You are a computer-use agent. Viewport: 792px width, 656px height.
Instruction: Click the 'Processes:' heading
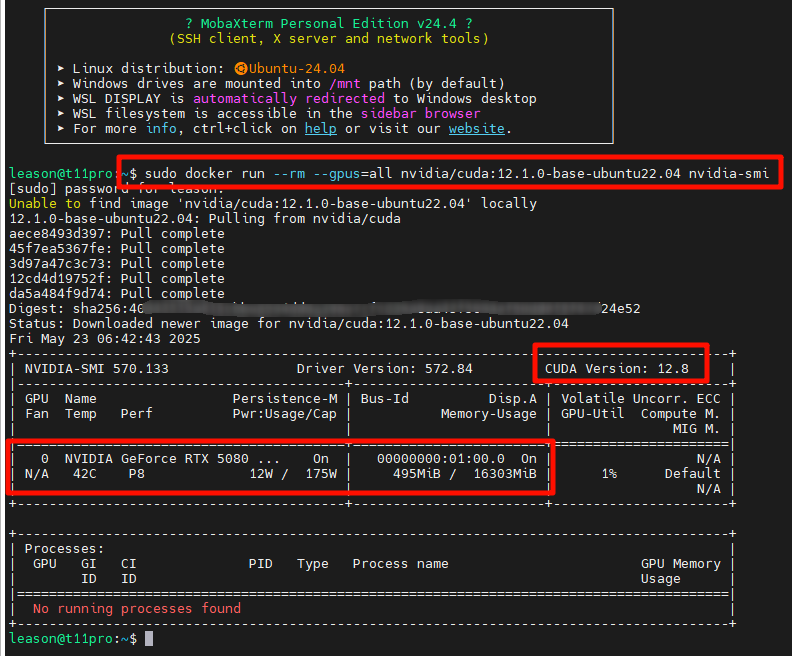pos(65,549)
